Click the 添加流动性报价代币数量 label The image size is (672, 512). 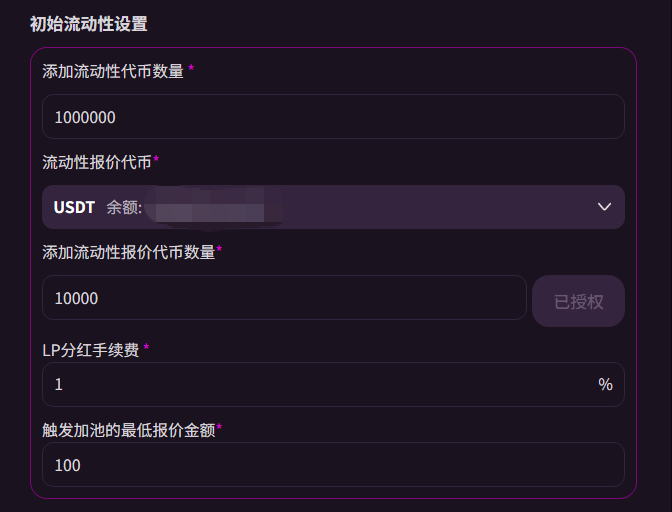point(128,252)
